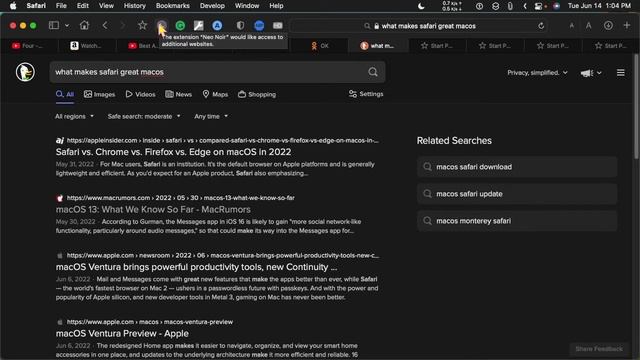Screen dimensions: 640x360
Task: Expand the 'Any time' filter
Action: [x=211, y=116]
